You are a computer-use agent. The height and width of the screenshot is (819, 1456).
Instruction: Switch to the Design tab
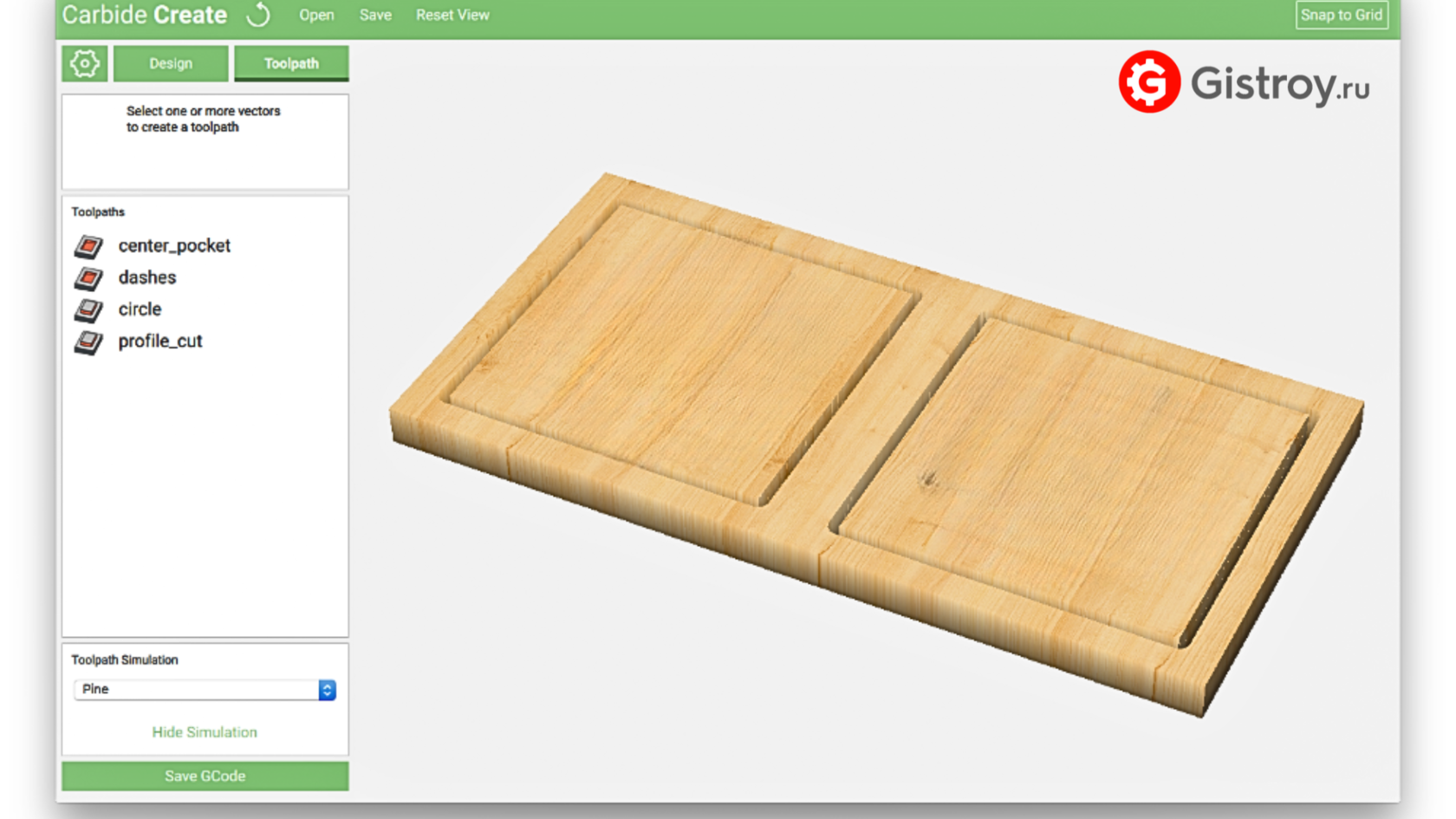click(171, 63)
